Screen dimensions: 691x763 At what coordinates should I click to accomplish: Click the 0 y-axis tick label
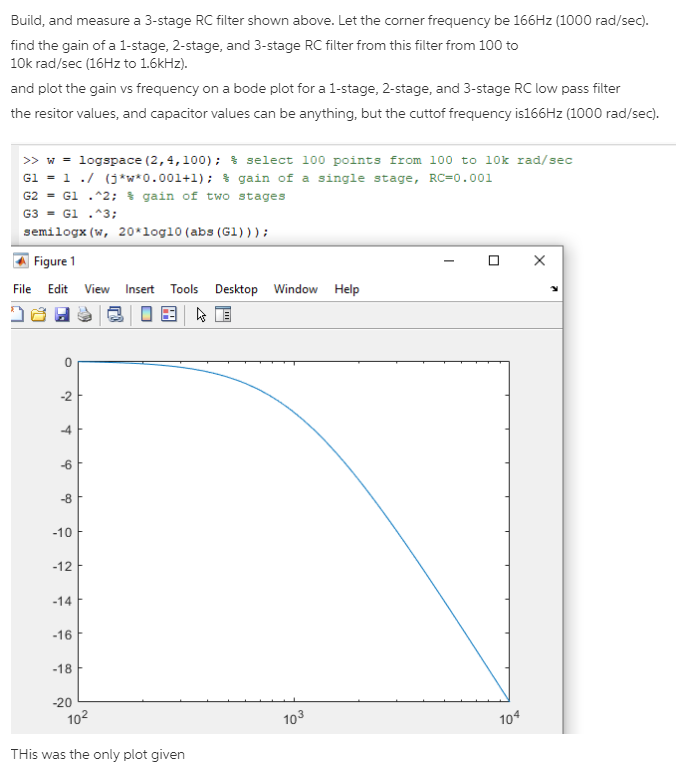pyautogui.click(x=68, y=362)
